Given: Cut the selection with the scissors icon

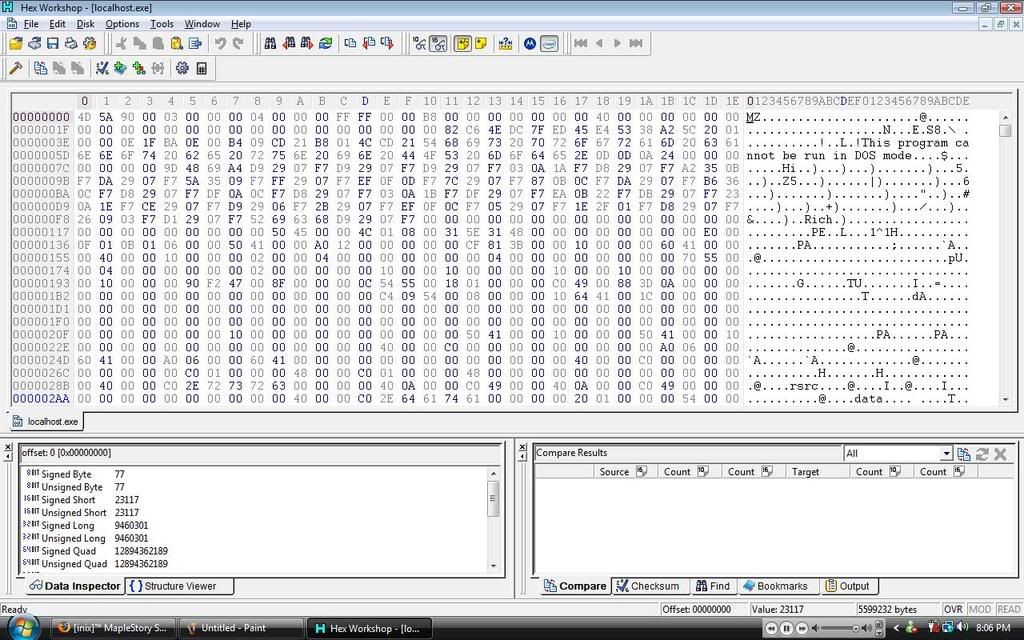Looking at the screenshot, I should pos(121,44).
